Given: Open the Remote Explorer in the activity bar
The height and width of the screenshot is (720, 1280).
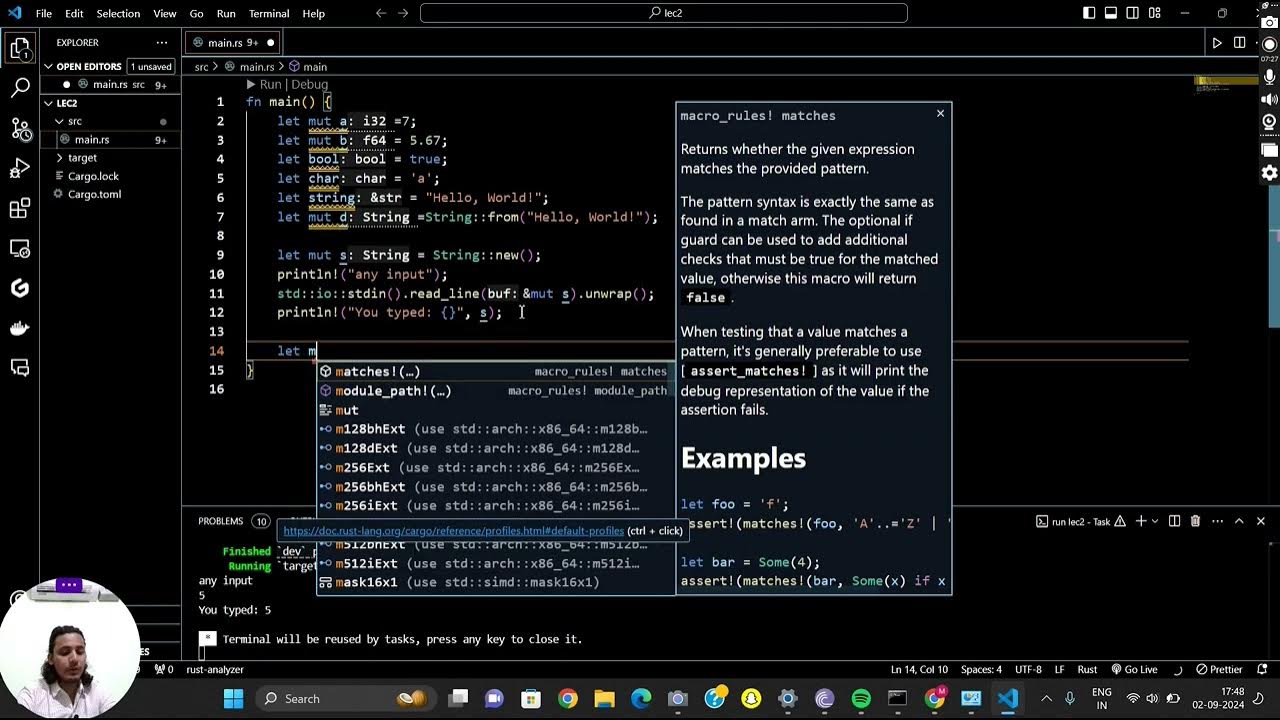Looking at the screenshot, I should click(x=20, y=248).
